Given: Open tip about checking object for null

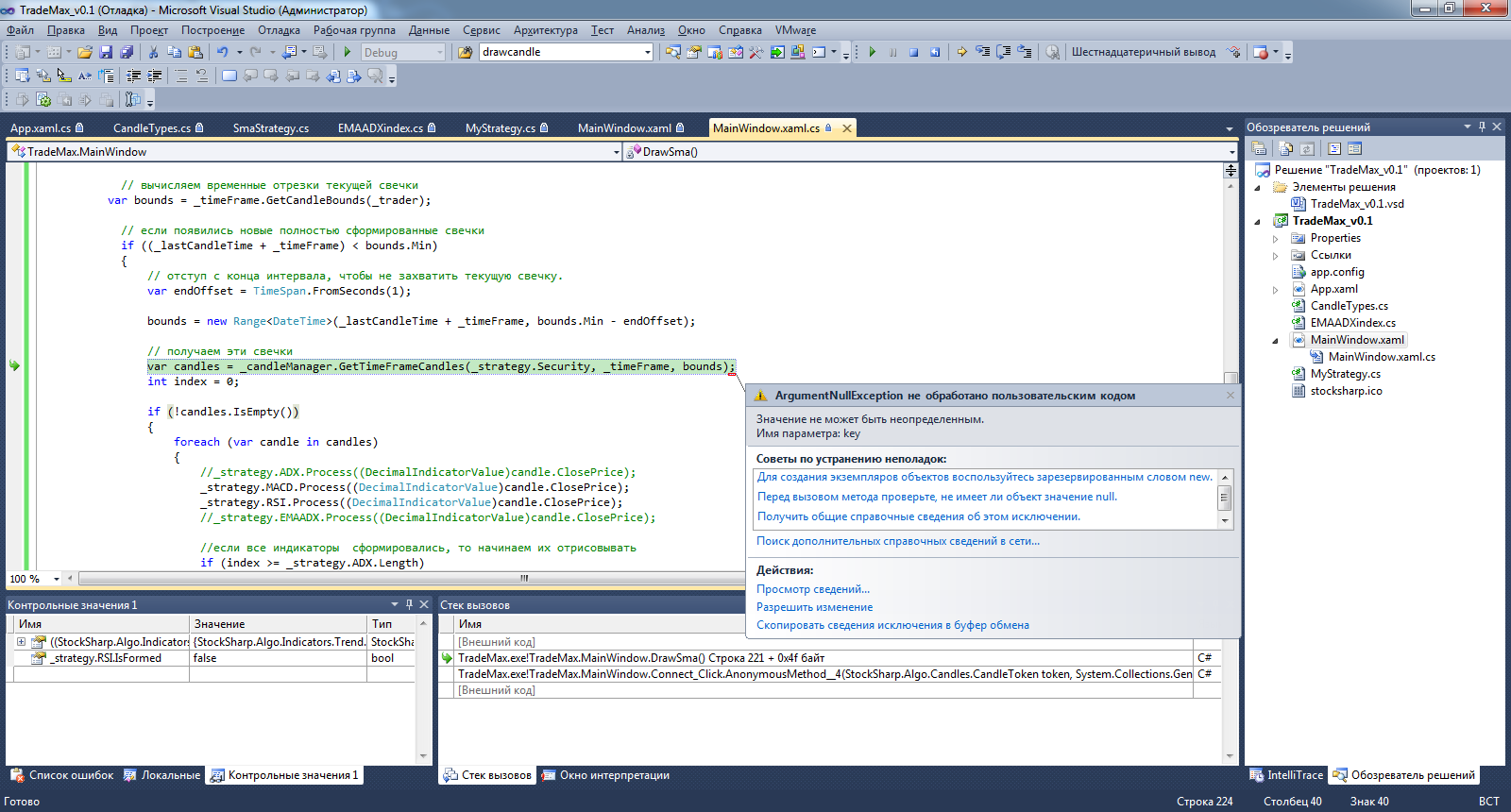Looking at the screenshot, I should [937, 497].
